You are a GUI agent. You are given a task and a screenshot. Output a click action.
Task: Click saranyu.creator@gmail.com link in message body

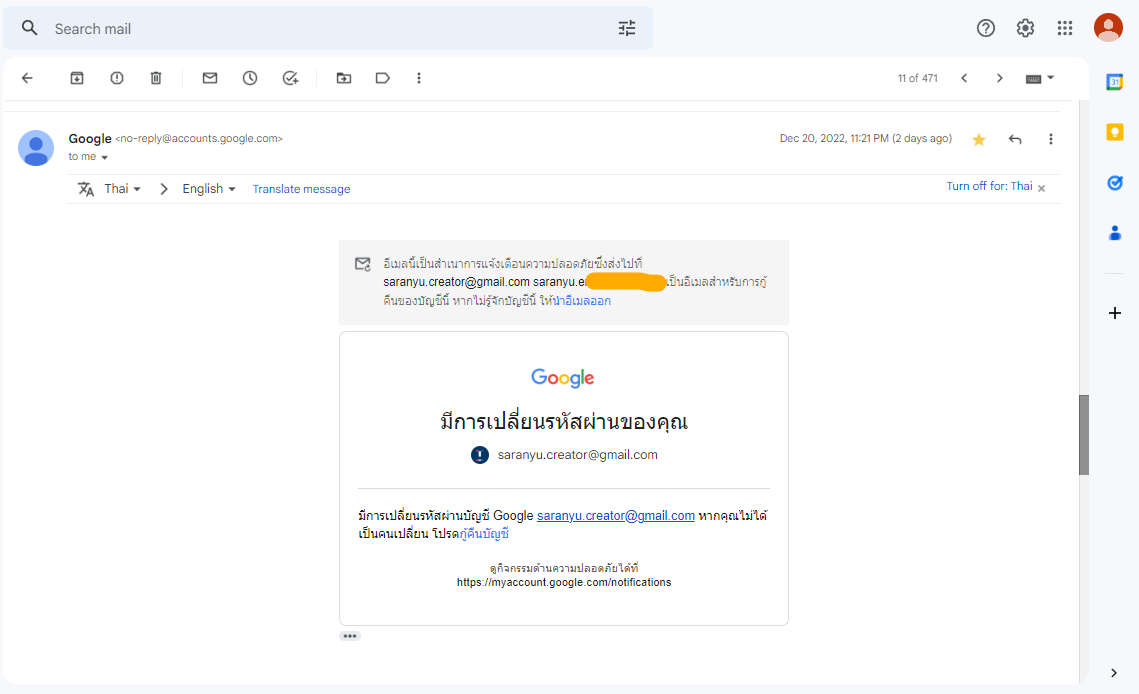pos(616,515)
